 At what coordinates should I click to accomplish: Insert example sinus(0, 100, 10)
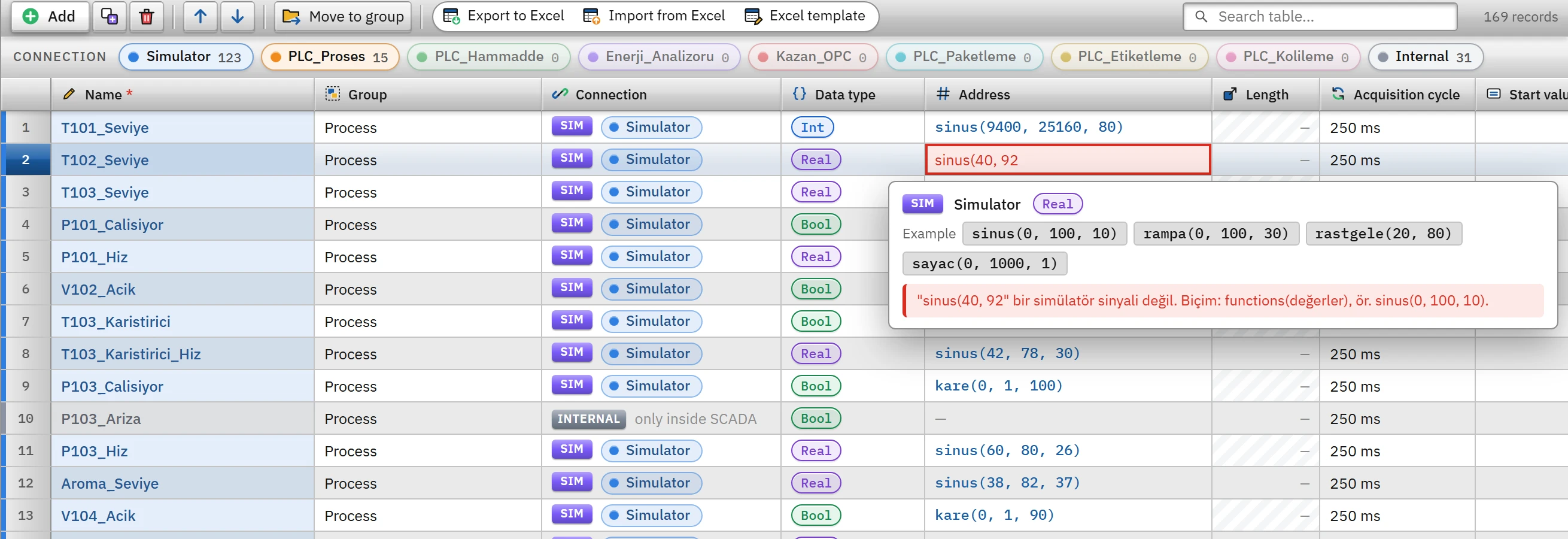click(x=1044, y=234)
